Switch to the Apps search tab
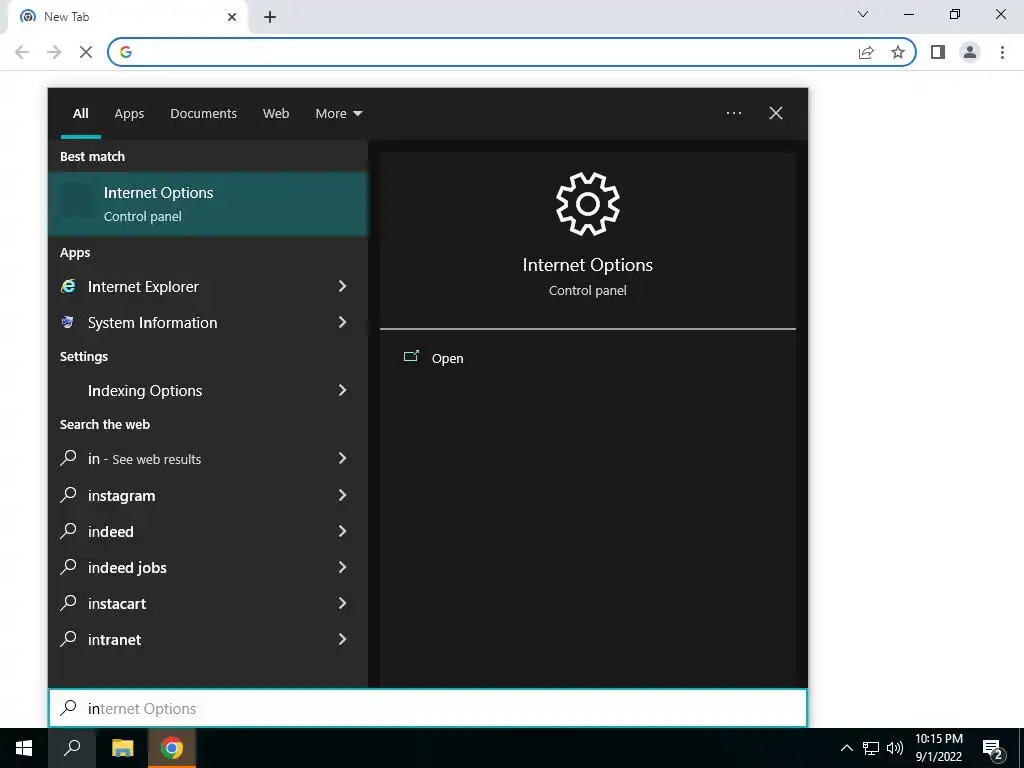 129,114
